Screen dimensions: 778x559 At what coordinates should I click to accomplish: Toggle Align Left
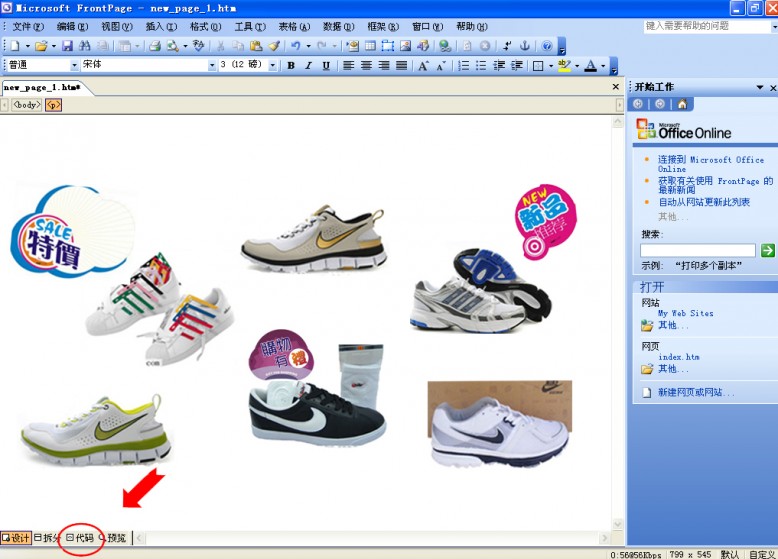click(x=348, y=65)
